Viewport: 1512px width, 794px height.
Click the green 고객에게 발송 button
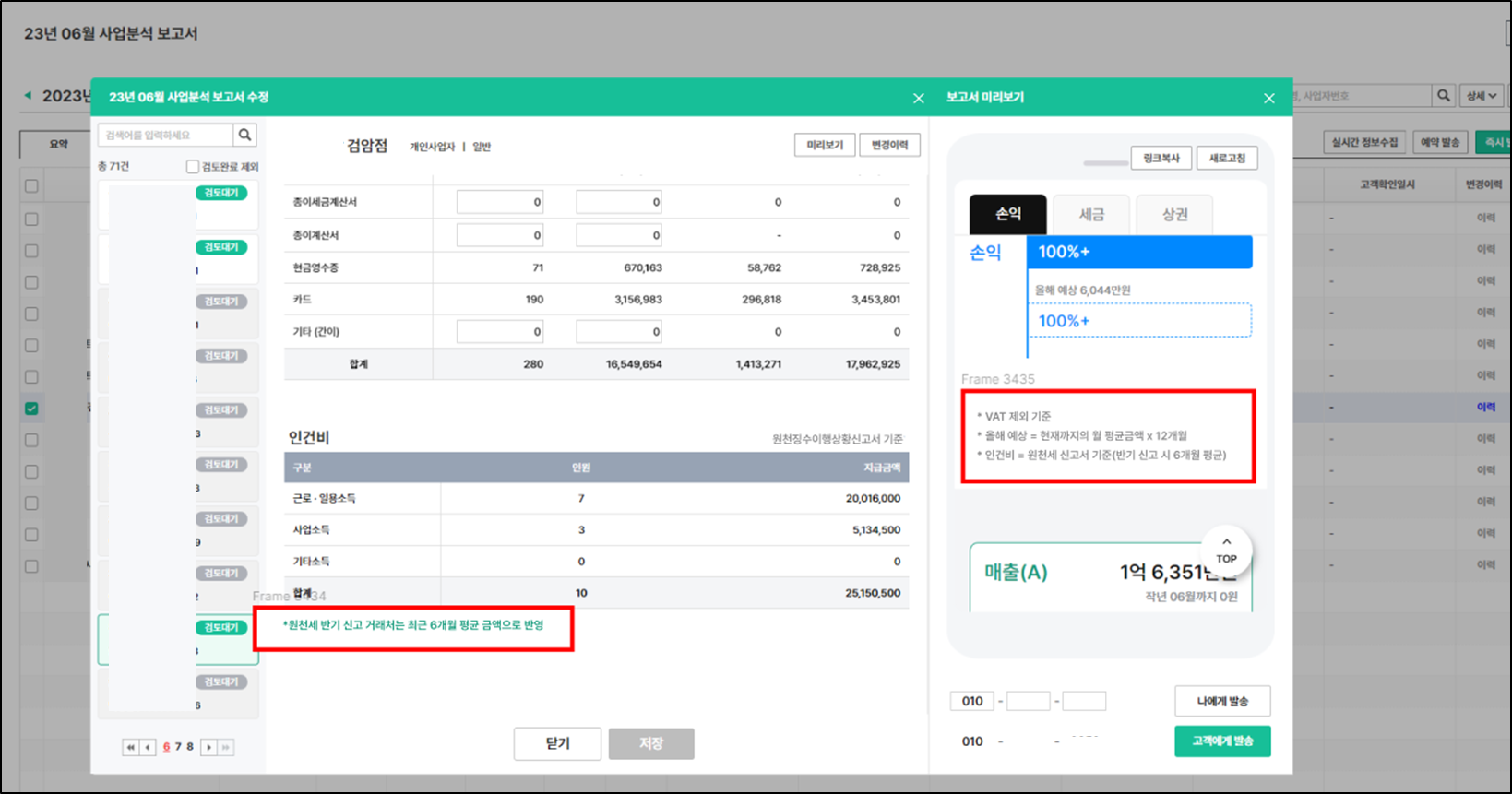coord(1221,741)
